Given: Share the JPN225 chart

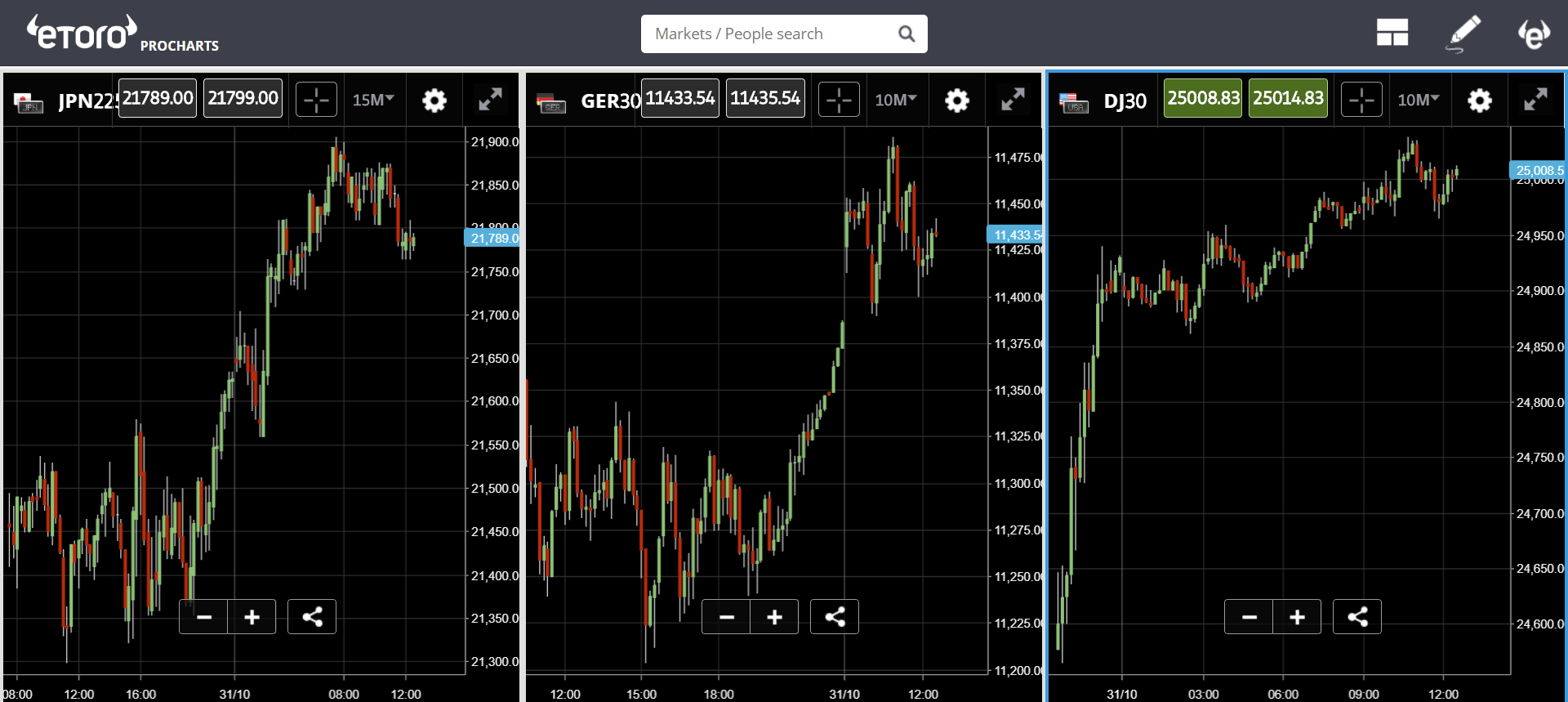Looking at the screenshot, I should coord(312,617).
